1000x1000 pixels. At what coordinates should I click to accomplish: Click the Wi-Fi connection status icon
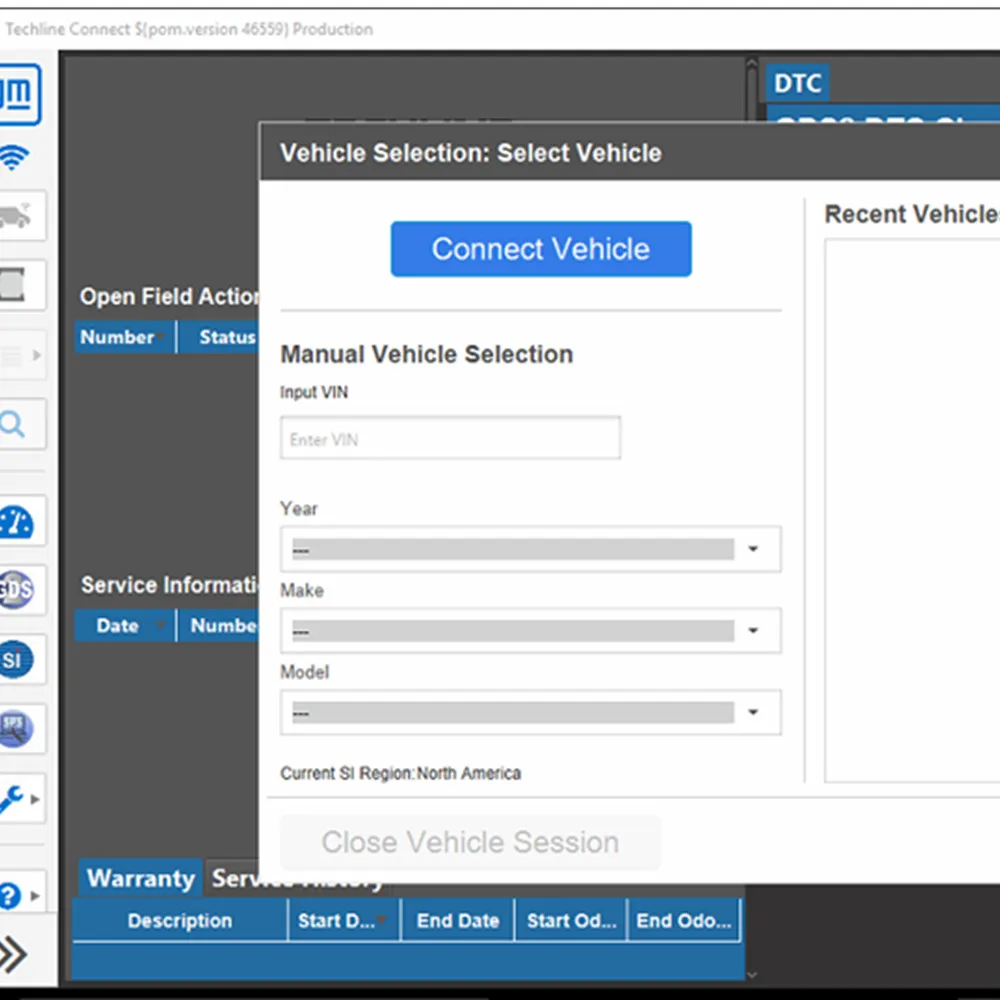click(14, 158)
